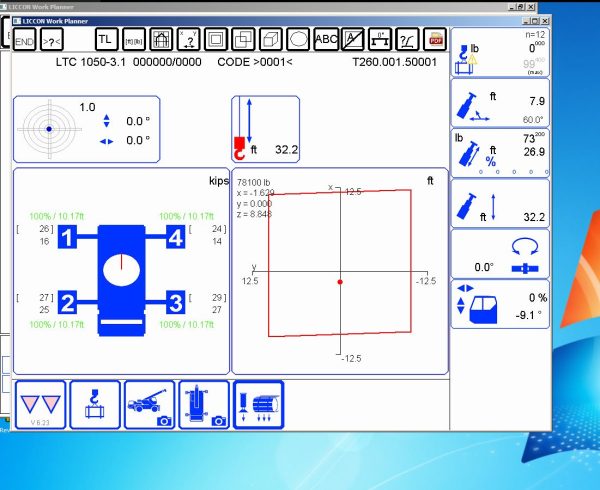Select outrigger number 3

(176, 302)
